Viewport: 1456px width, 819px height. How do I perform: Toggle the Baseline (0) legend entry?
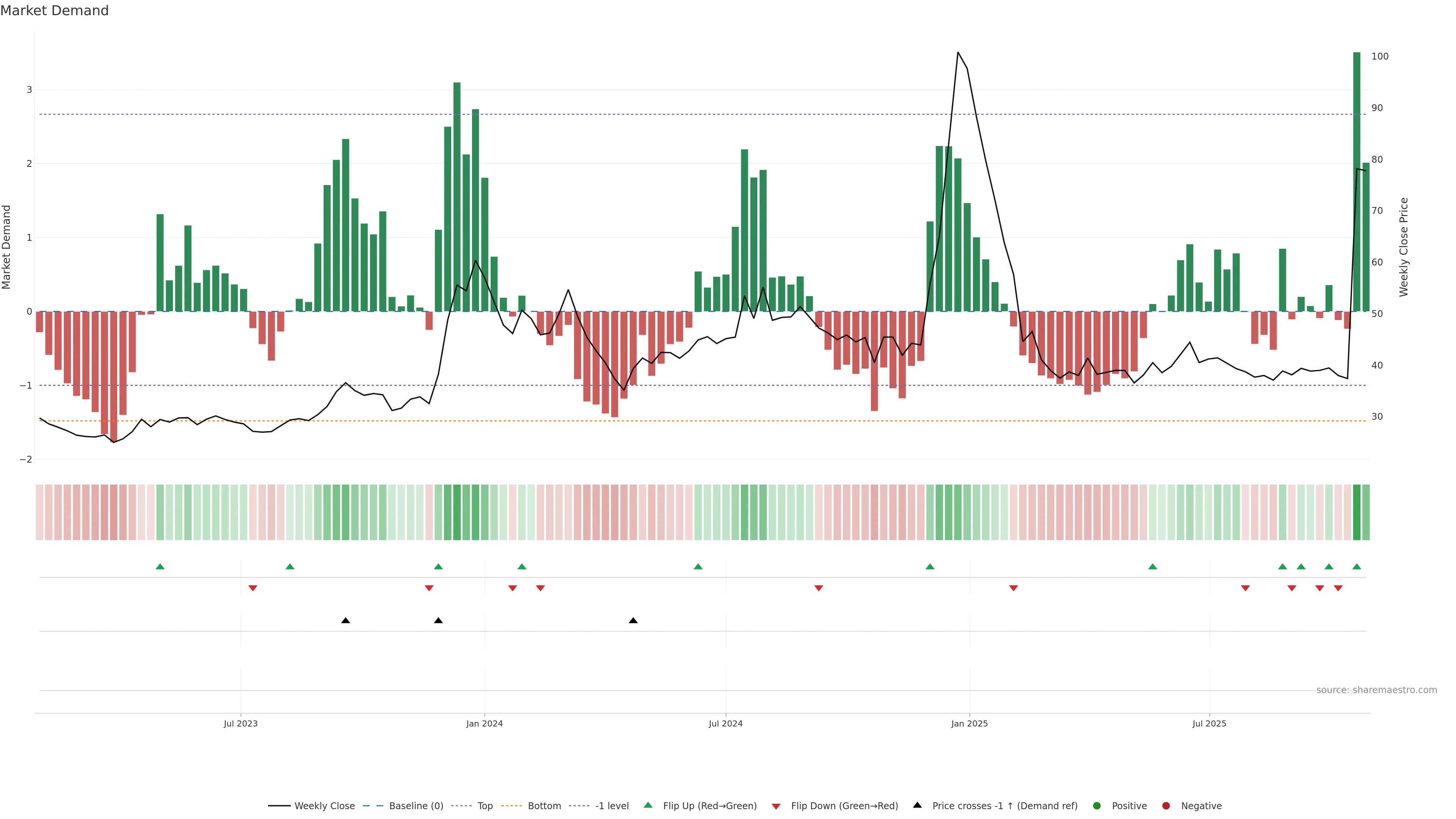(x=416, y=805)
